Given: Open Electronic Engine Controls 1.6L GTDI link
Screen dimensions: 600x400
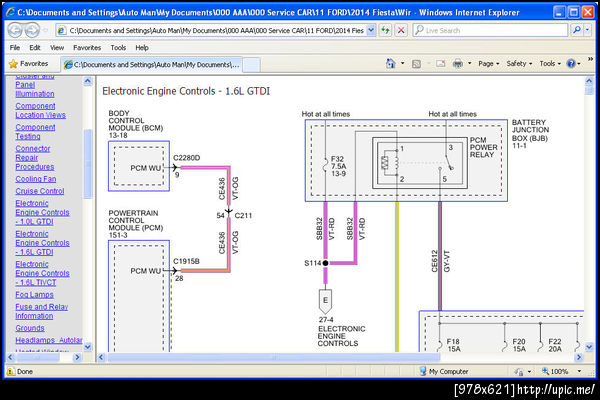Looking at the screenshot, I should coord(42,243).
